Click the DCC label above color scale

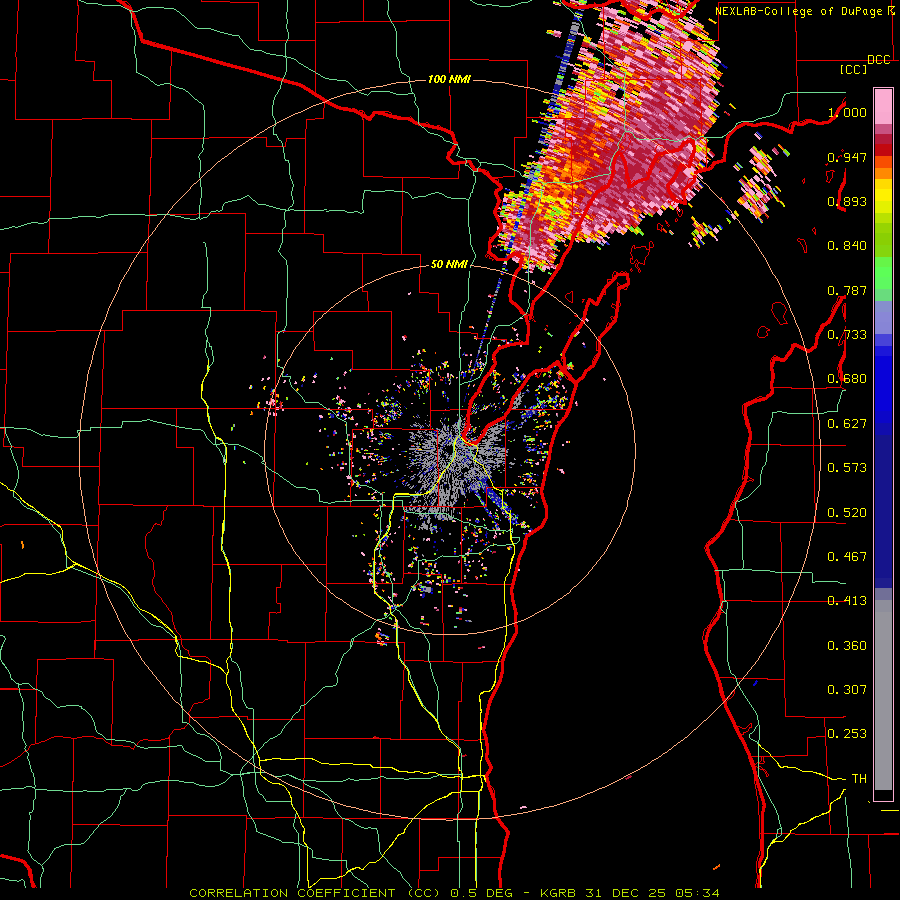pos(879,60)
